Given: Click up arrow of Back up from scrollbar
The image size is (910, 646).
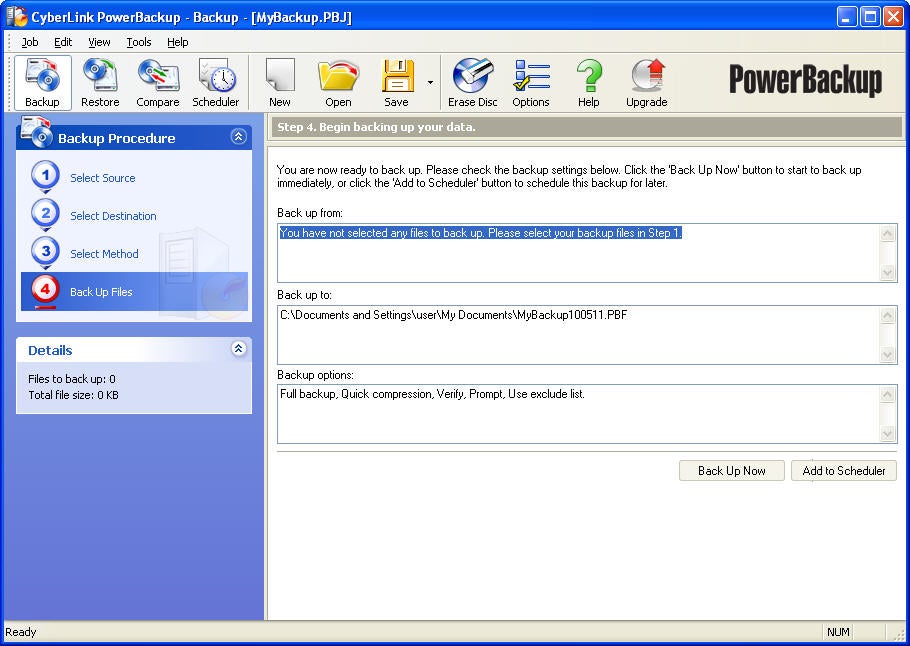Looking at the screenshot, I should click(x=887, y=234).
